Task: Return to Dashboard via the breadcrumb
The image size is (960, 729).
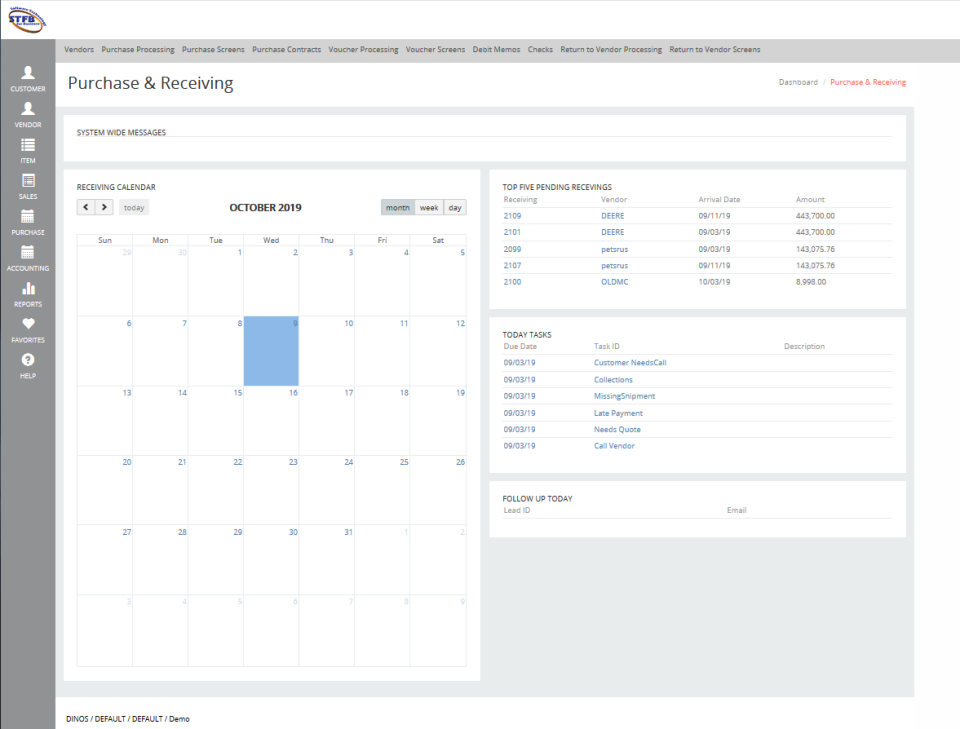Action: 797,83
